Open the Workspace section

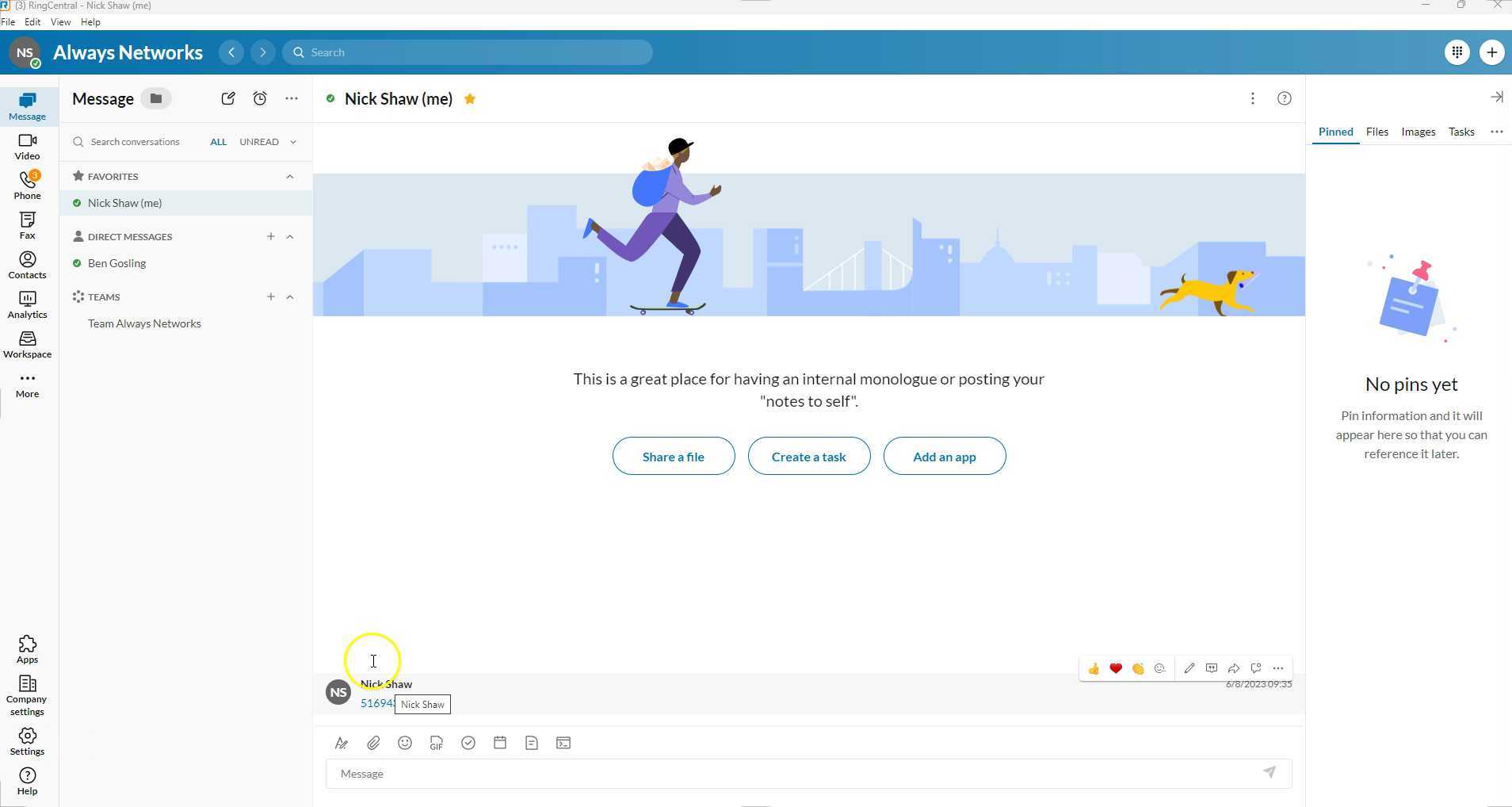27,345
